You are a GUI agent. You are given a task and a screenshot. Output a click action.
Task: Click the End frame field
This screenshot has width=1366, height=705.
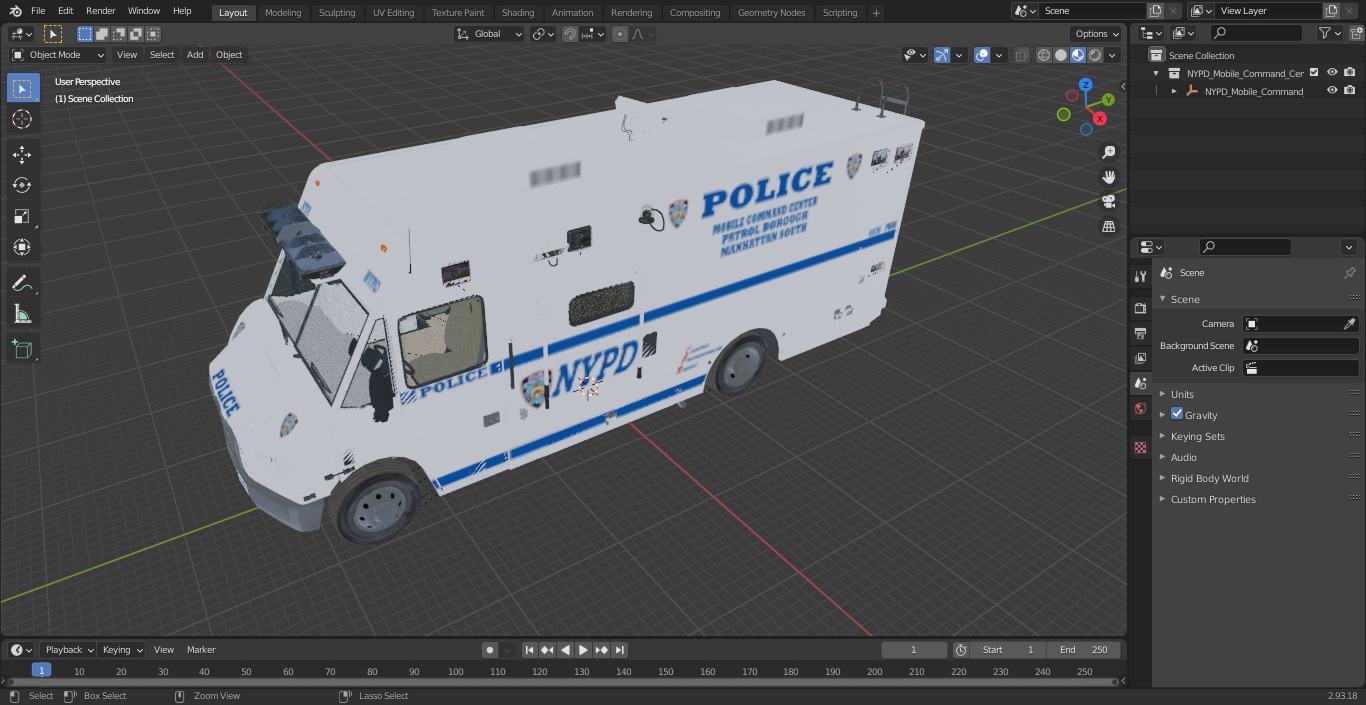(1084, 650)
